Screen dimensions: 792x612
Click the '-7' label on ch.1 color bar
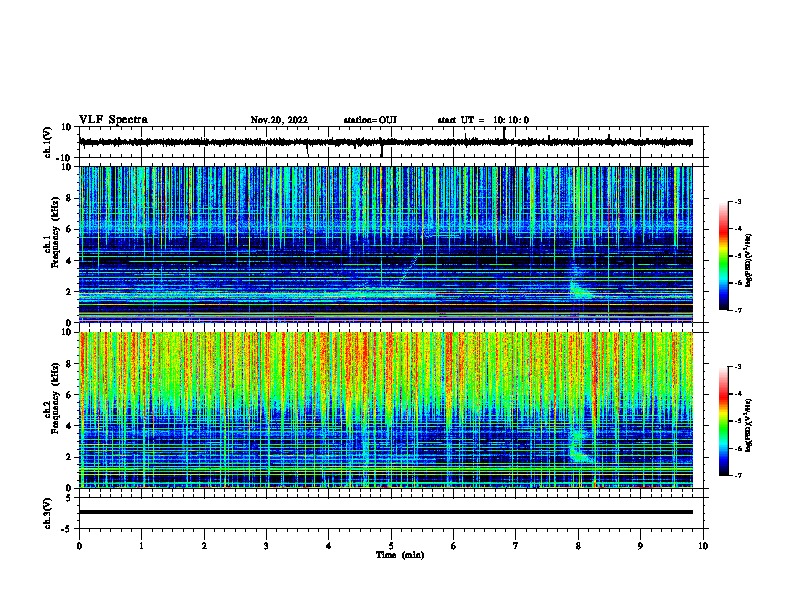point(737,310)
